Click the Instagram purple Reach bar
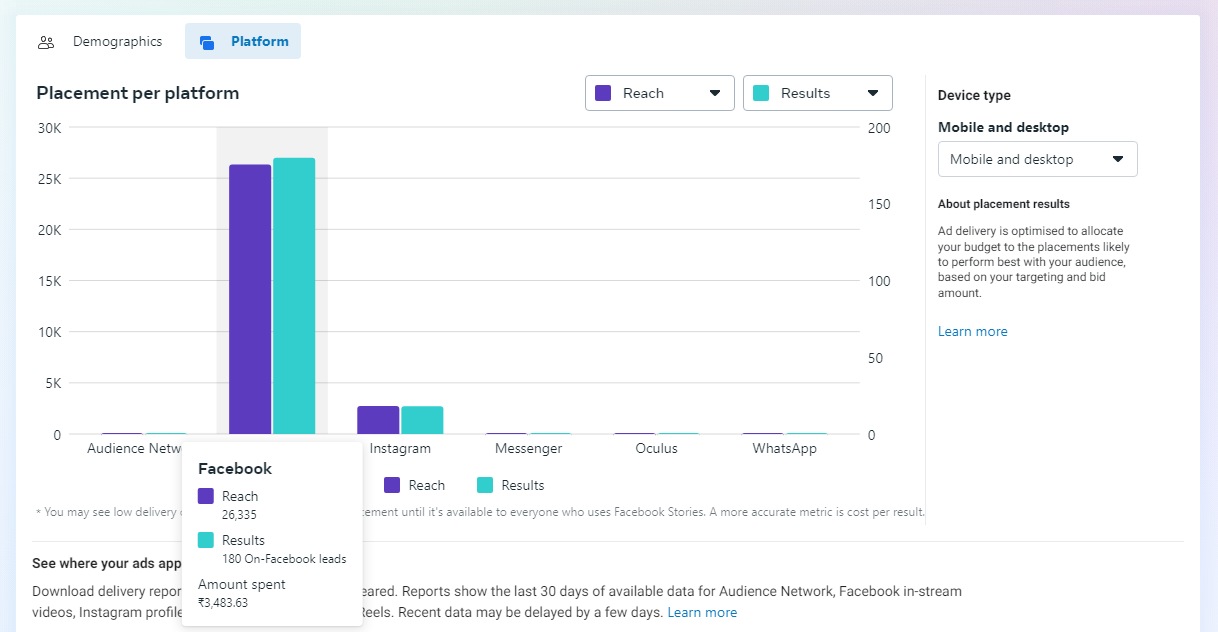Viewport: 1218px width, 632px height. (x=378, y=420)
